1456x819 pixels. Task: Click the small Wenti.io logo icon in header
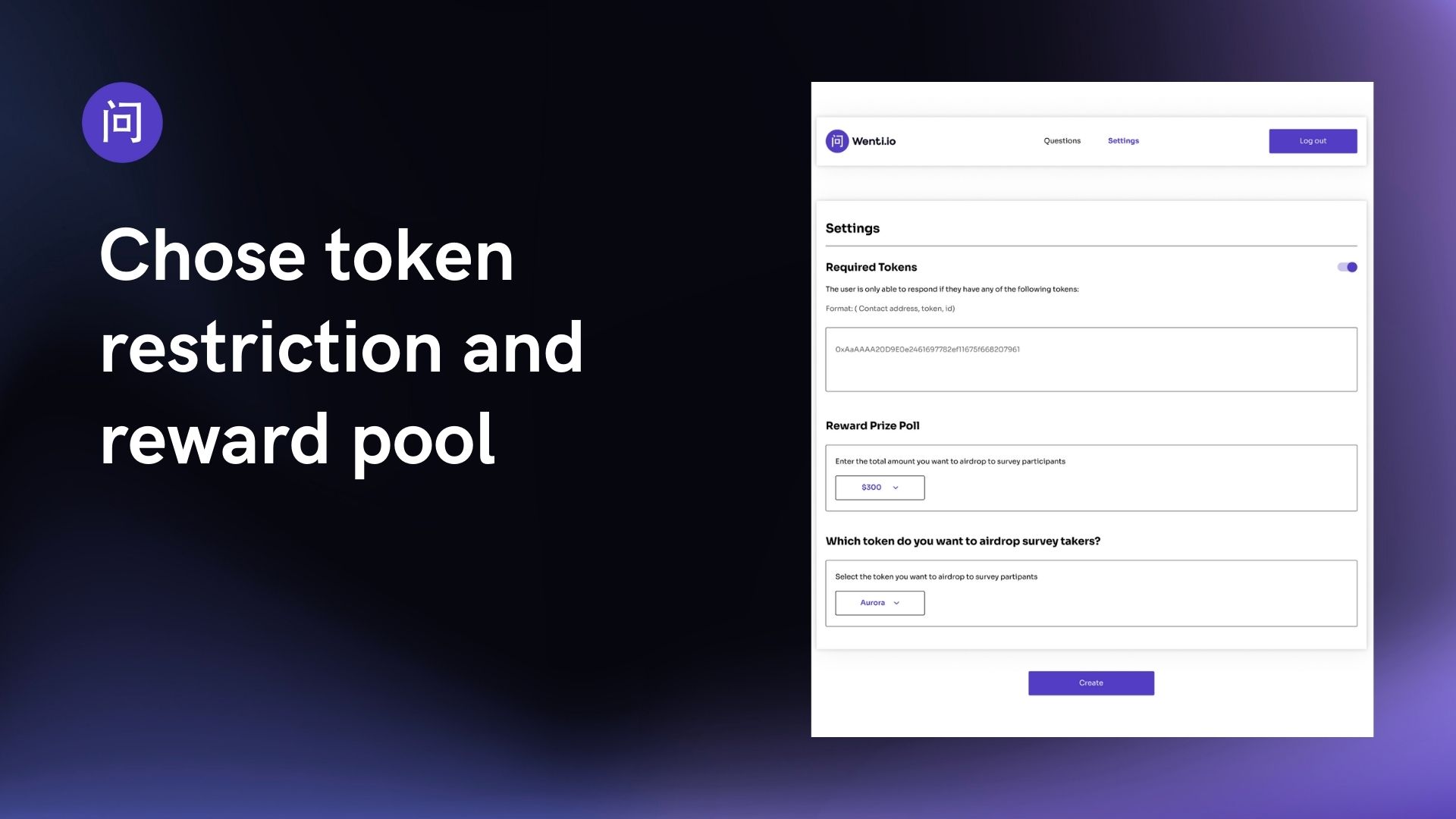coord(836,141)
